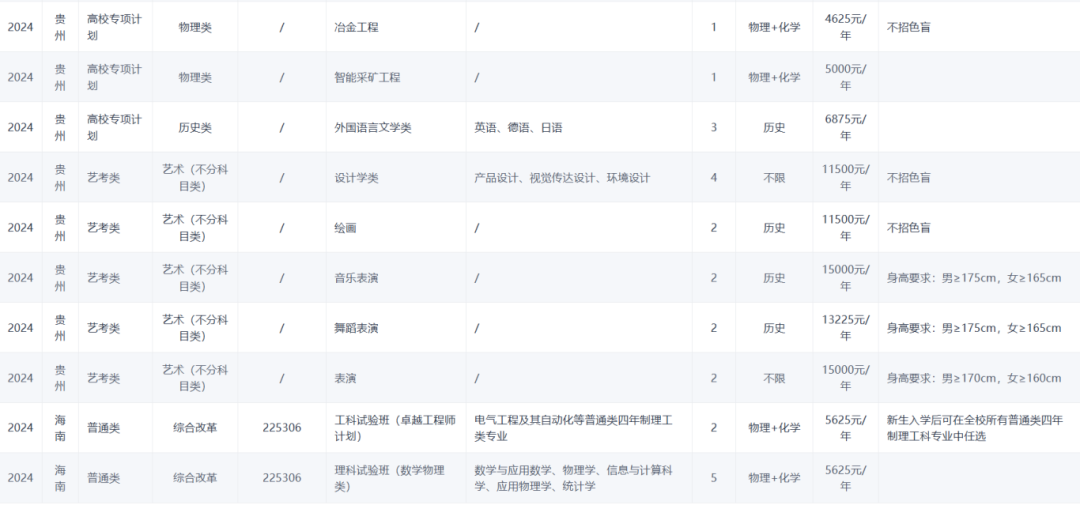Click the 2024 year in 冶金工程 row
Image resolution: width=1080 pixels, height=505 pixels.
(21, 28)
